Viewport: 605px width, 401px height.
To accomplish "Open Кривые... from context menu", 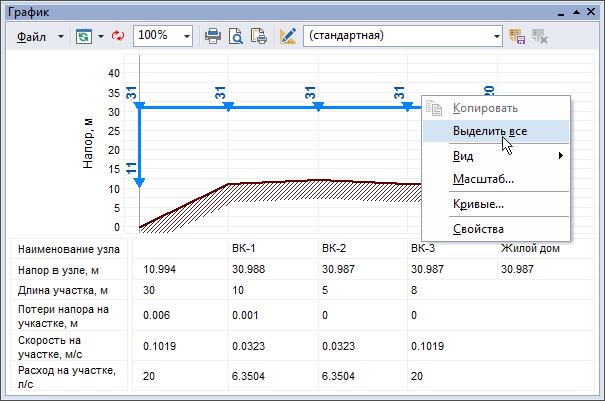I will tap(477, 205).
